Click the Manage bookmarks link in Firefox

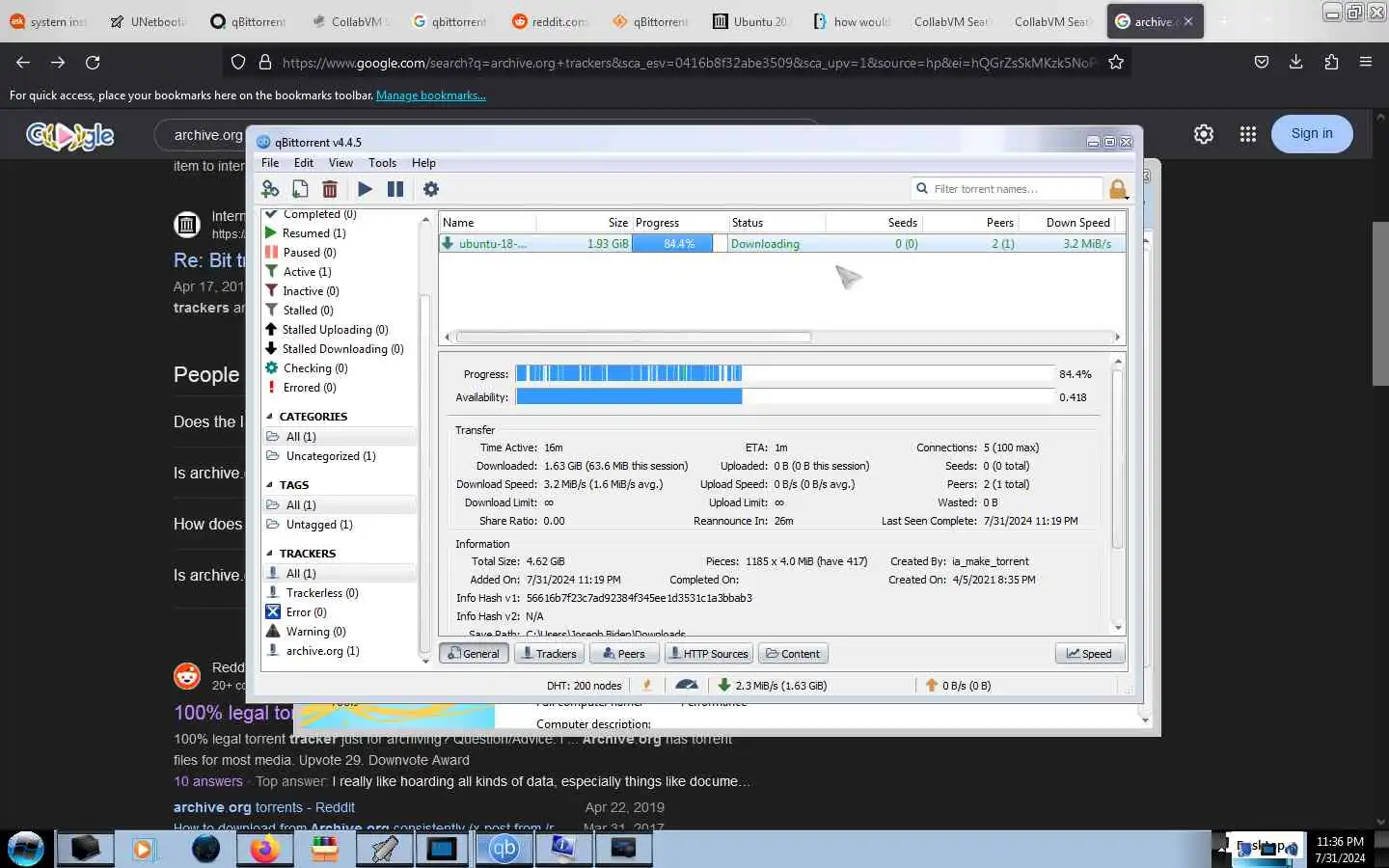point(430,95)
